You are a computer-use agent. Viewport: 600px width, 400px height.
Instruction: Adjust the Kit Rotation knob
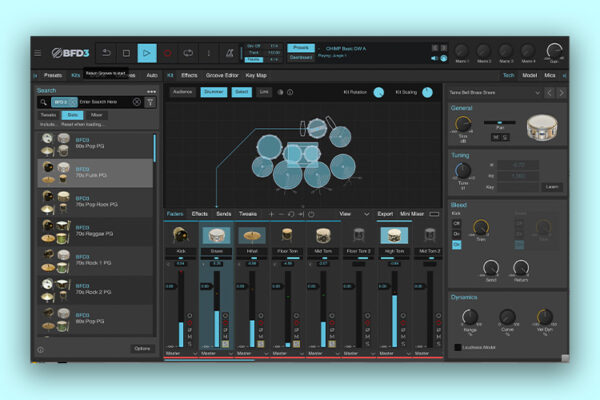click(x=378, y=92)
